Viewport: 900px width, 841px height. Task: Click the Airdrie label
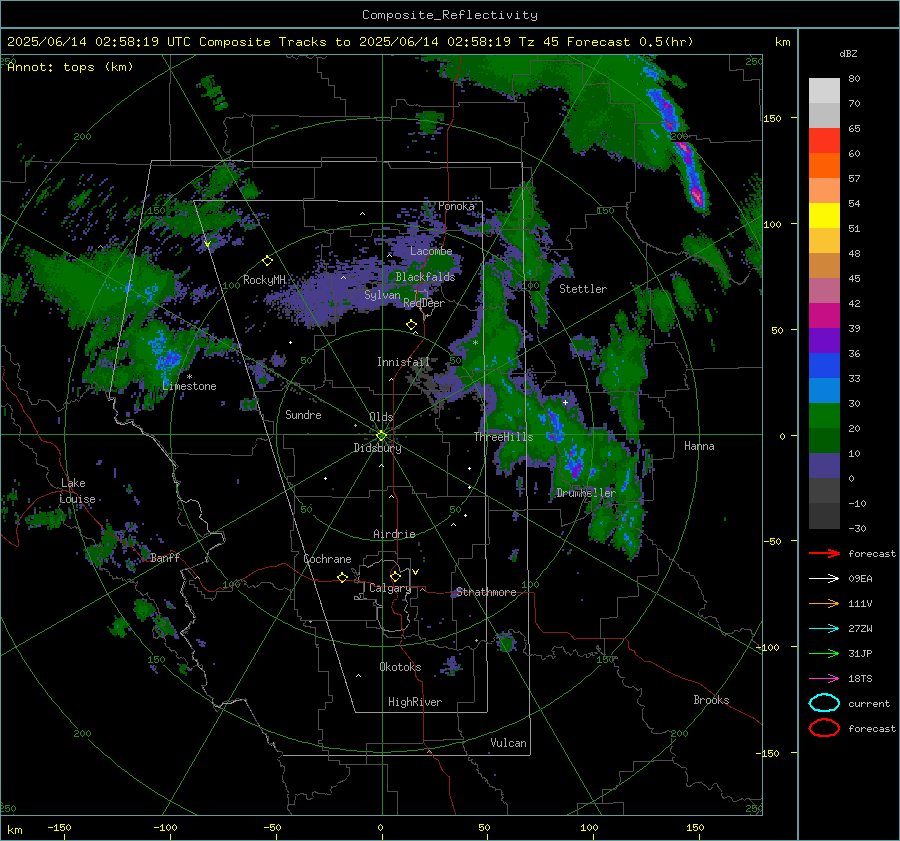point(394,534)
